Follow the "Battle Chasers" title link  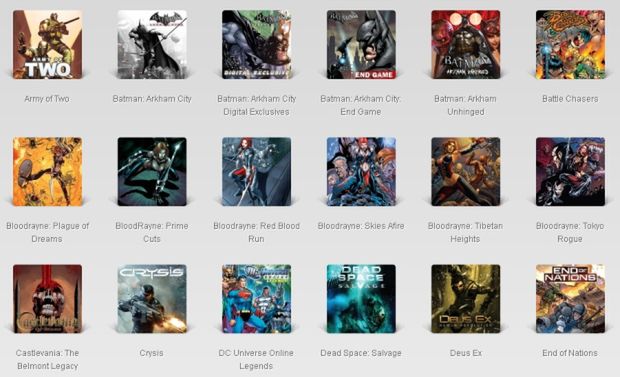click(x=570, y=99)
